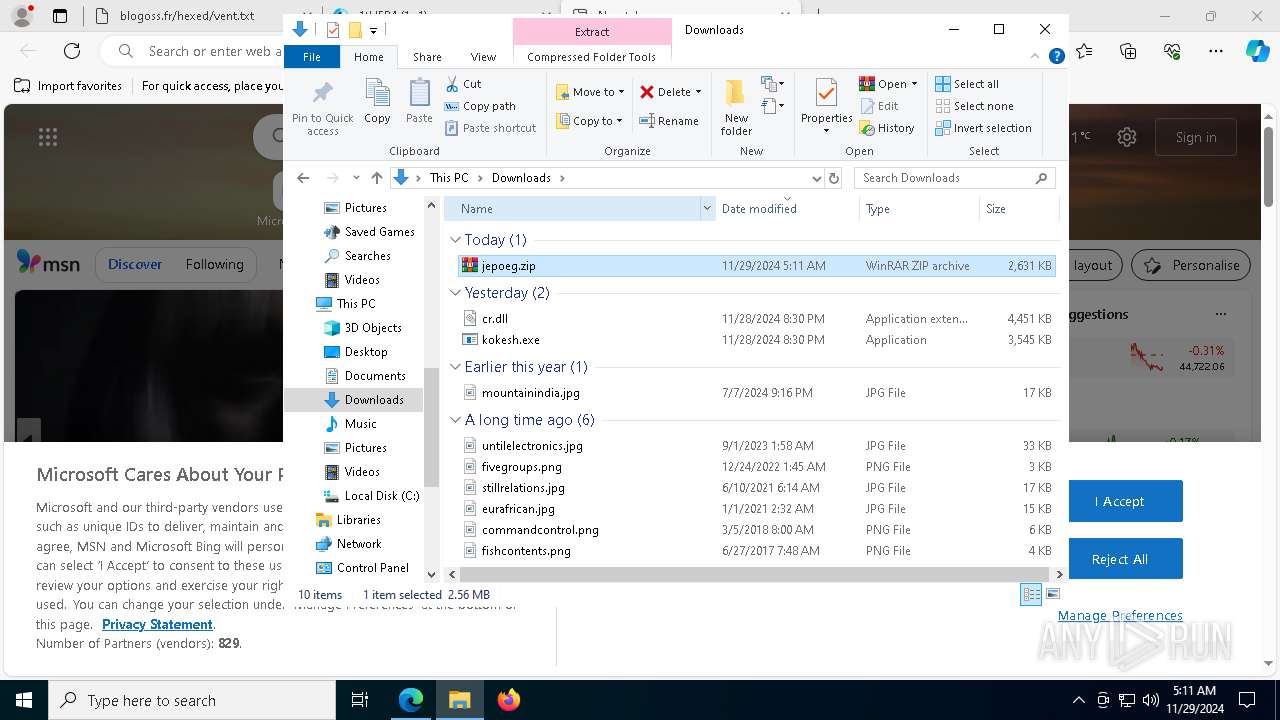Click Paste shortcut command
The height and width of the screenshot is (720, 1280).
pos(490,128)
